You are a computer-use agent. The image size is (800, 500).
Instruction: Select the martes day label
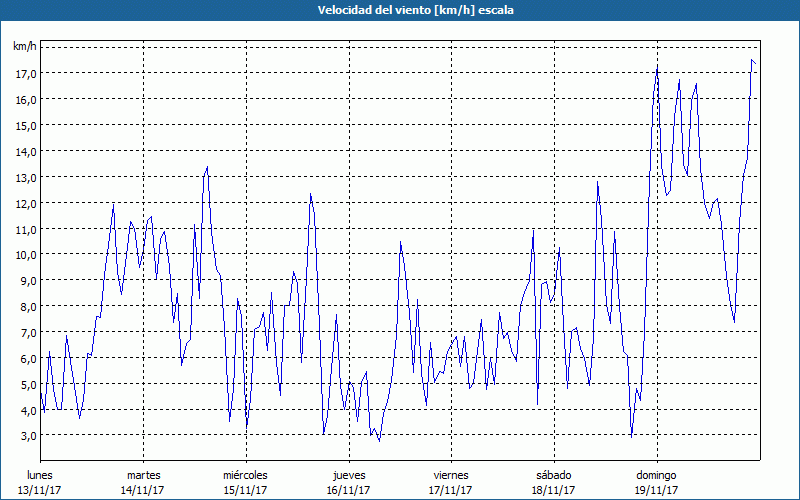click(143, 474)
